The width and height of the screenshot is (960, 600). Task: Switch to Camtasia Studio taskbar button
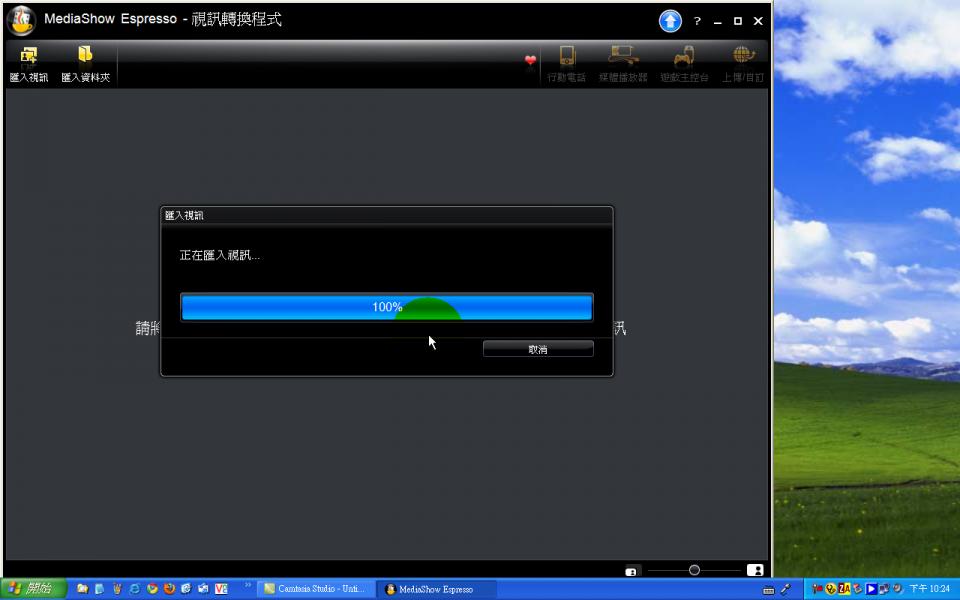pyautogui.click(x=316, y=589)
